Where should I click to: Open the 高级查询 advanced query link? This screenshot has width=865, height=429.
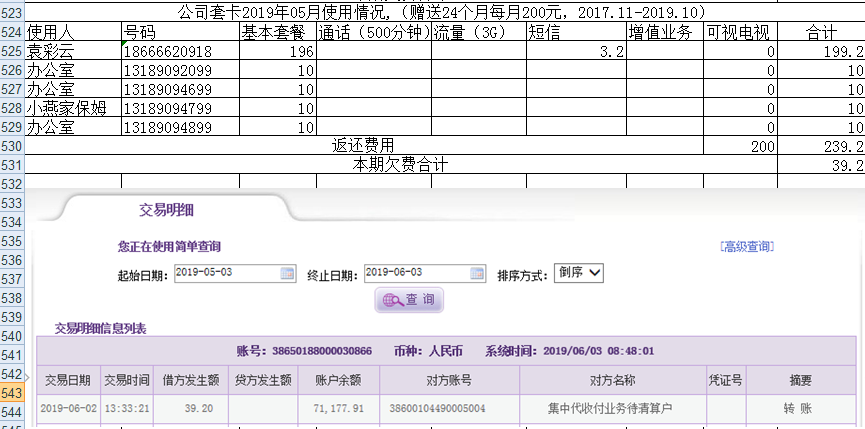pos(746,246)
